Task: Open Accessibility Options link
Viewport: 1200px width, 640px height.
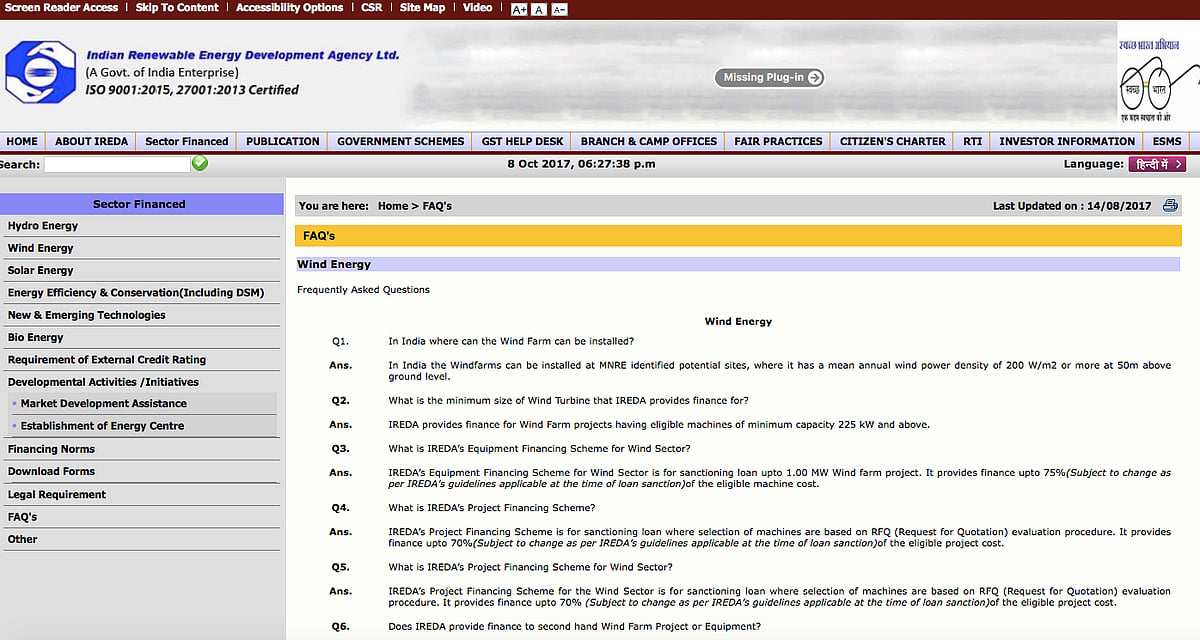Action: 290,8
